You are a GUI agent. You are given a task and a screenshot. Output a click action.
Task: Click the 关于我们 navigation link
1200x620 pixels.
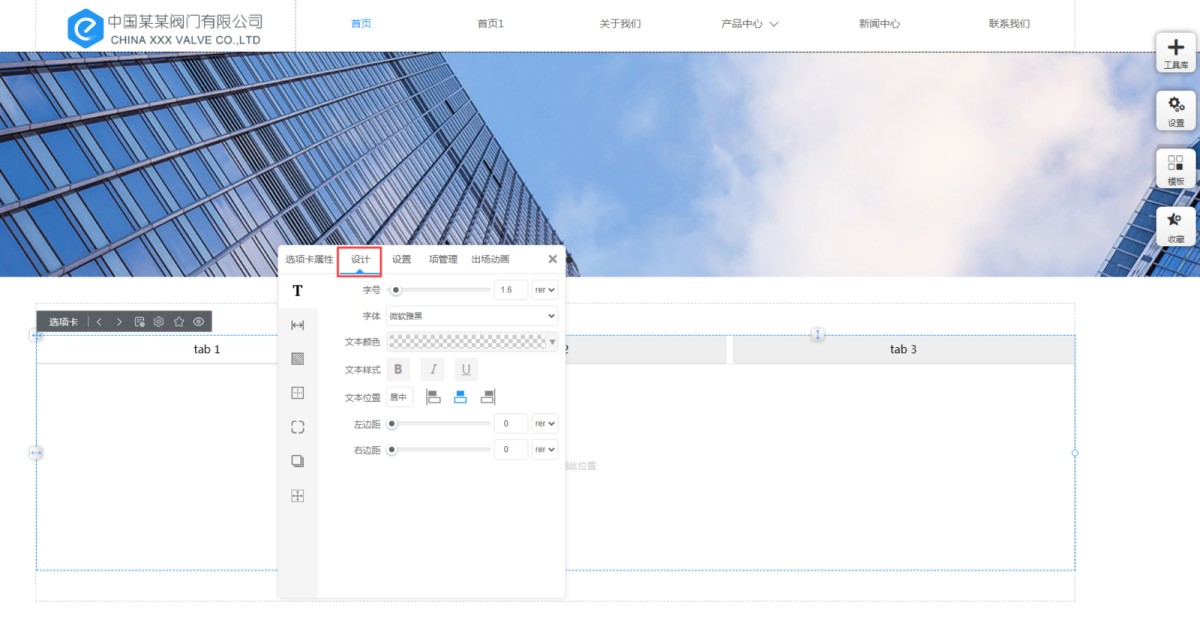(x=620, y=24)
